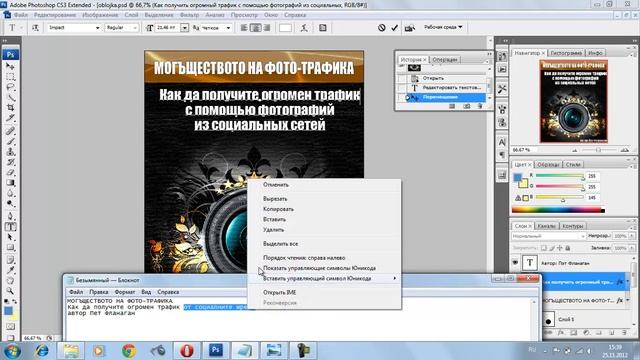Select the Pen tool
This screenshot has width=640, height=360.
click(11, 216)
